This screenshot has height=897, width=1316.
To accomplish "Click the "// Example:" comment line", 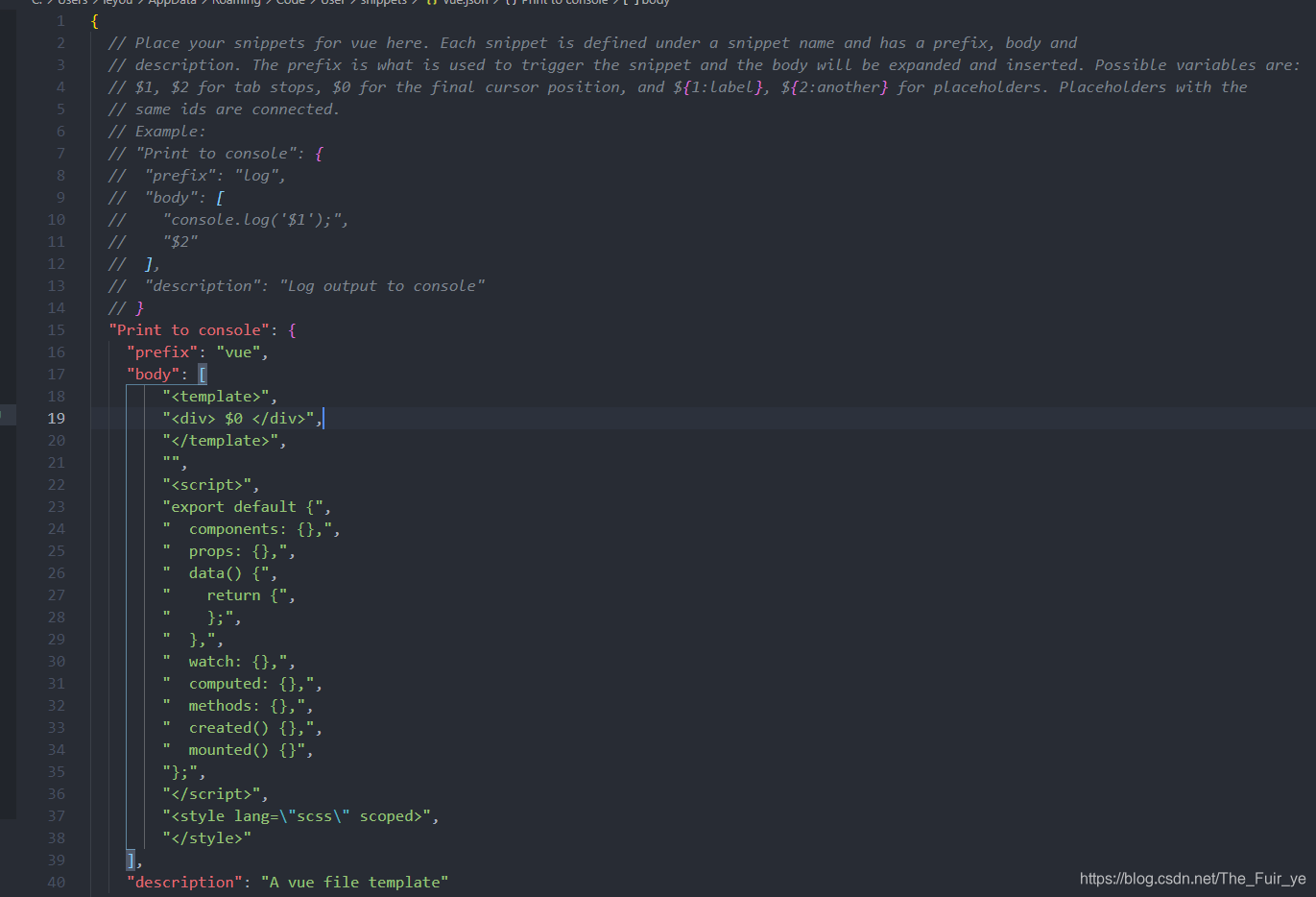I will pos(156,132).
